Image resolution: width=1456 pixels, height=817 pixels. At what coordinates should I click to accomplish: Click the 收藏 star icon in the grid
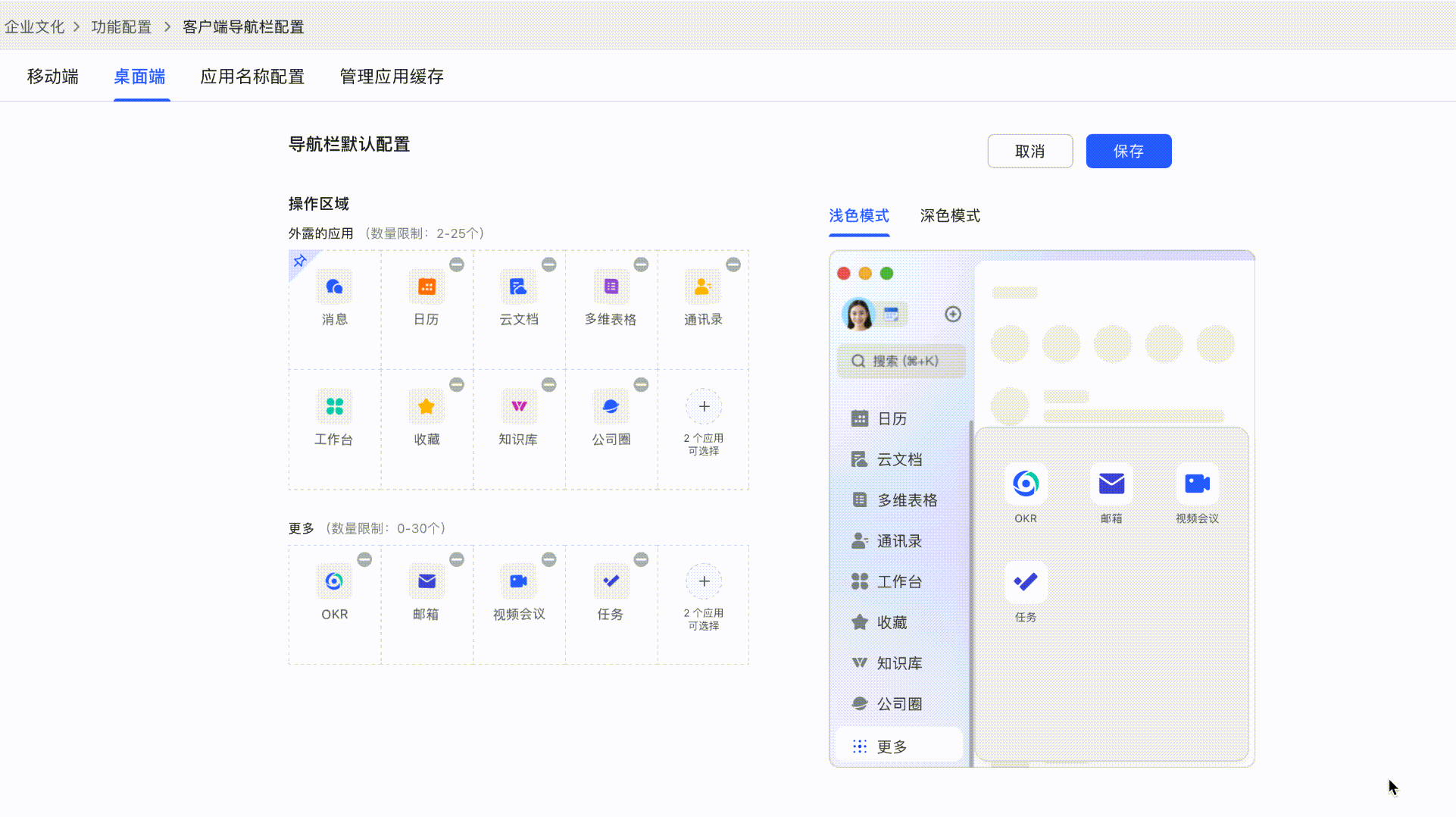click(x=426, y=406)
